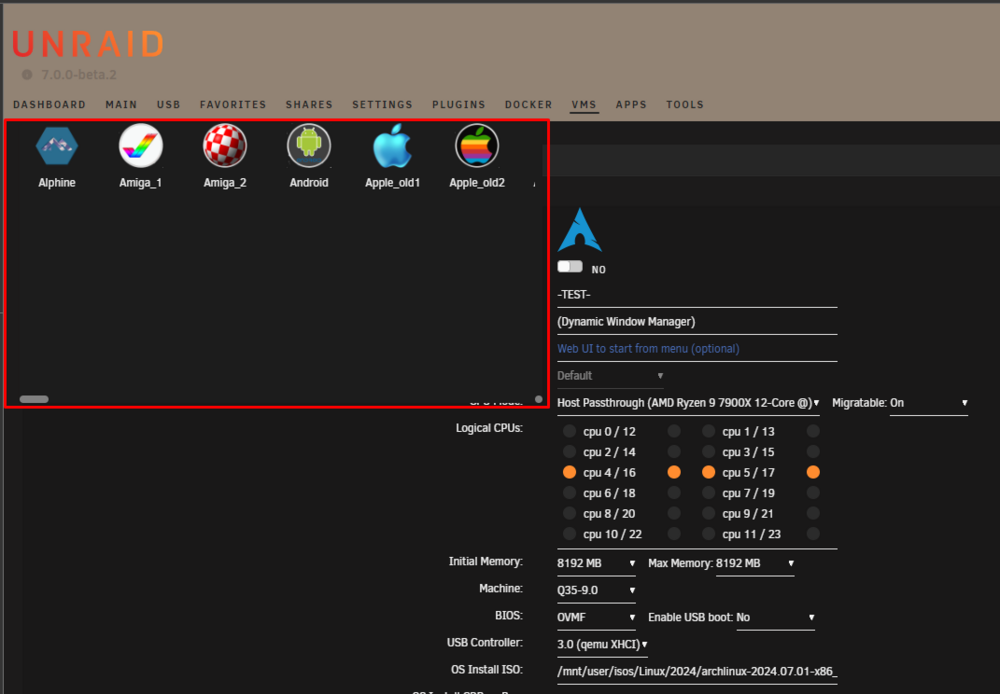Viewport: 1000px width, 694px height.
Task: Disable logical cpu 17 checkbox
Action: click(812, 472)
